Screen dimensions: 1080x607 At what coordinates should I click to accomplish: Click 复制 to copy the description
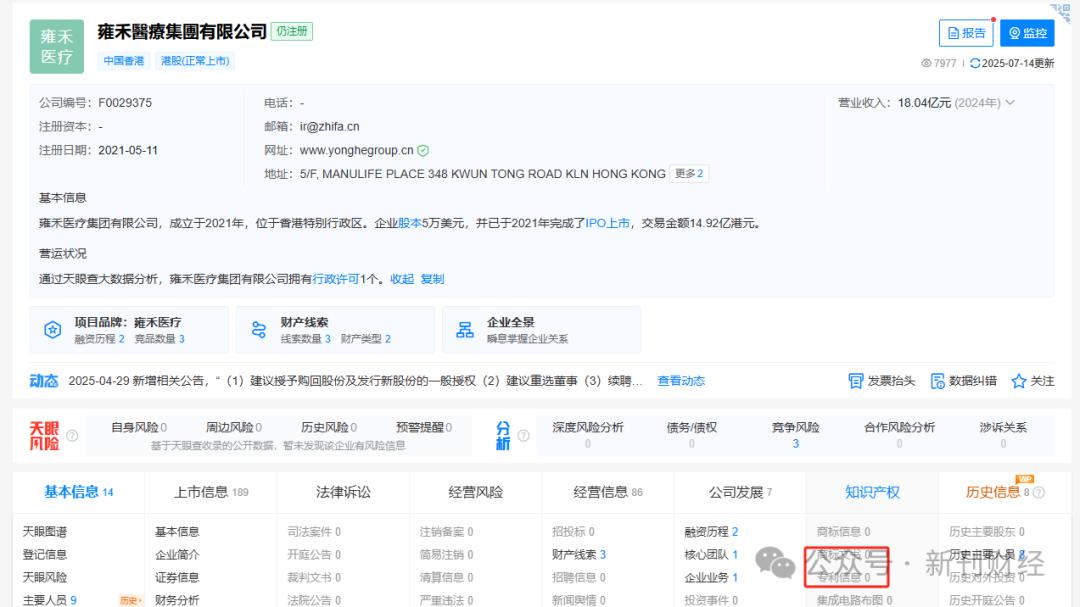pyautogui.click(x=433, y=279)
